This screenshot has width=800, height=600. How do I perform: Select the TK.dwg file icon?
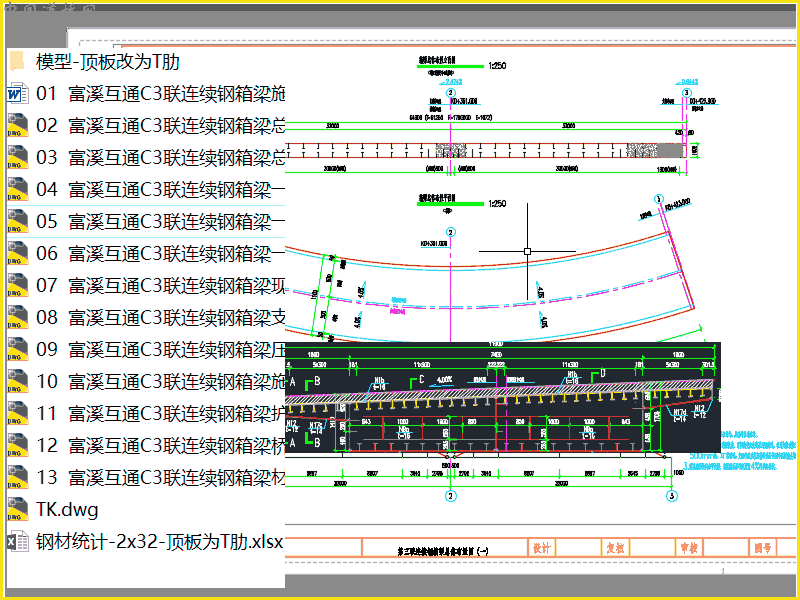(17, 510)
